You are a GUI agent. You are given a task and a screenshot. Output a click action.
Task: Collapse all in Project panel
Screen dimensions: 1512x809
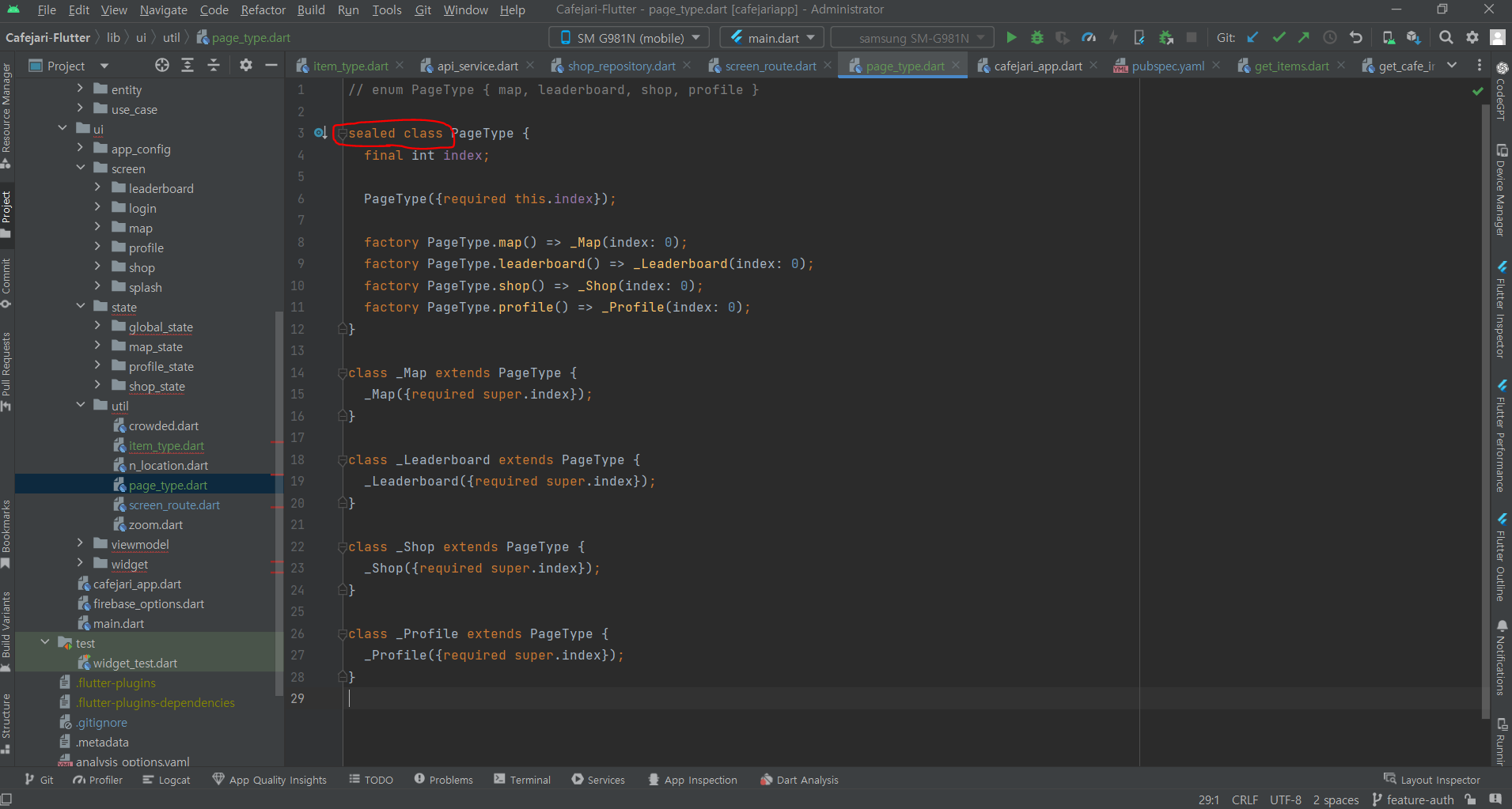[x=214, y=65]
